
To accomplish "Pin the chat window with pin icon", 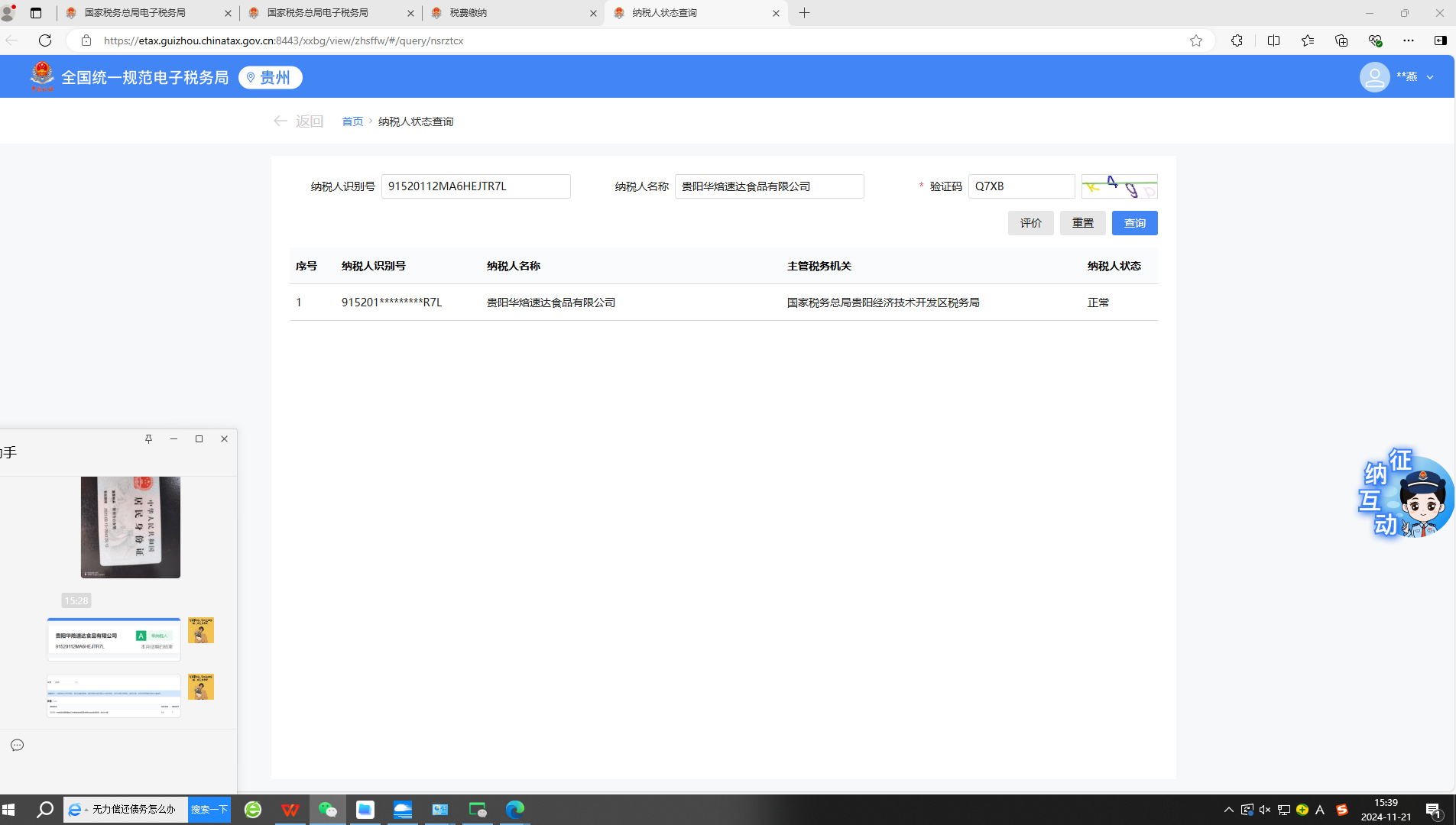I will coord(148,438).
